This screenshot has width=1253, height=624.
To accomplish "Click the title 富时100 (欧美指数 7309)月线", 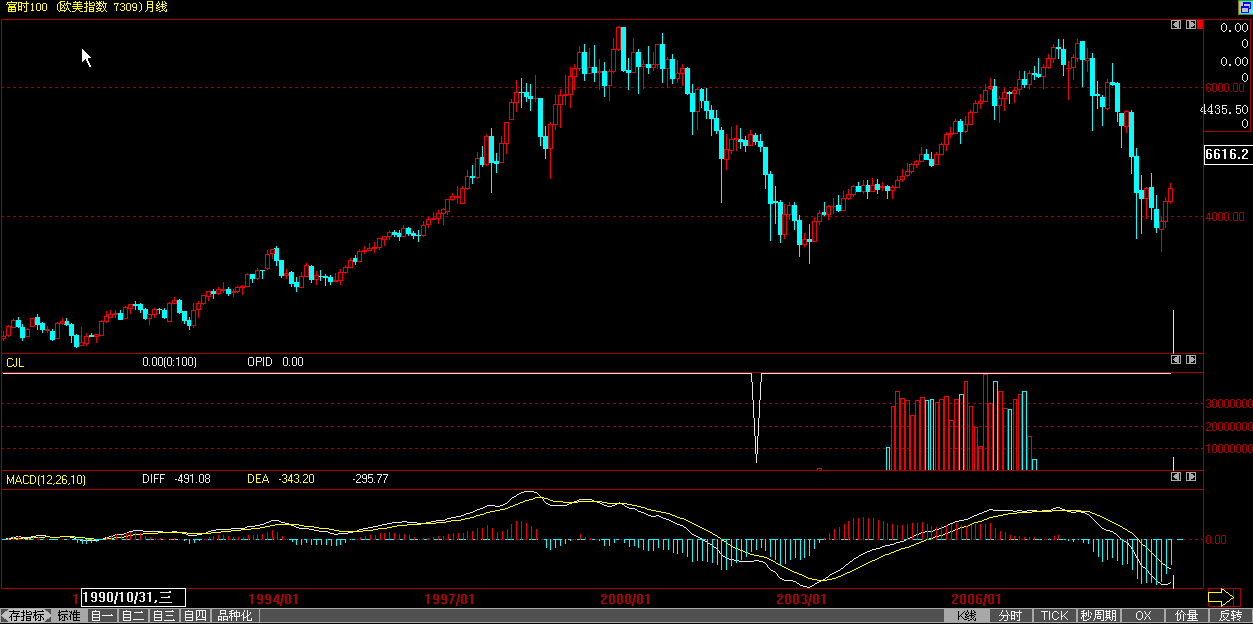I will point(87,7).
